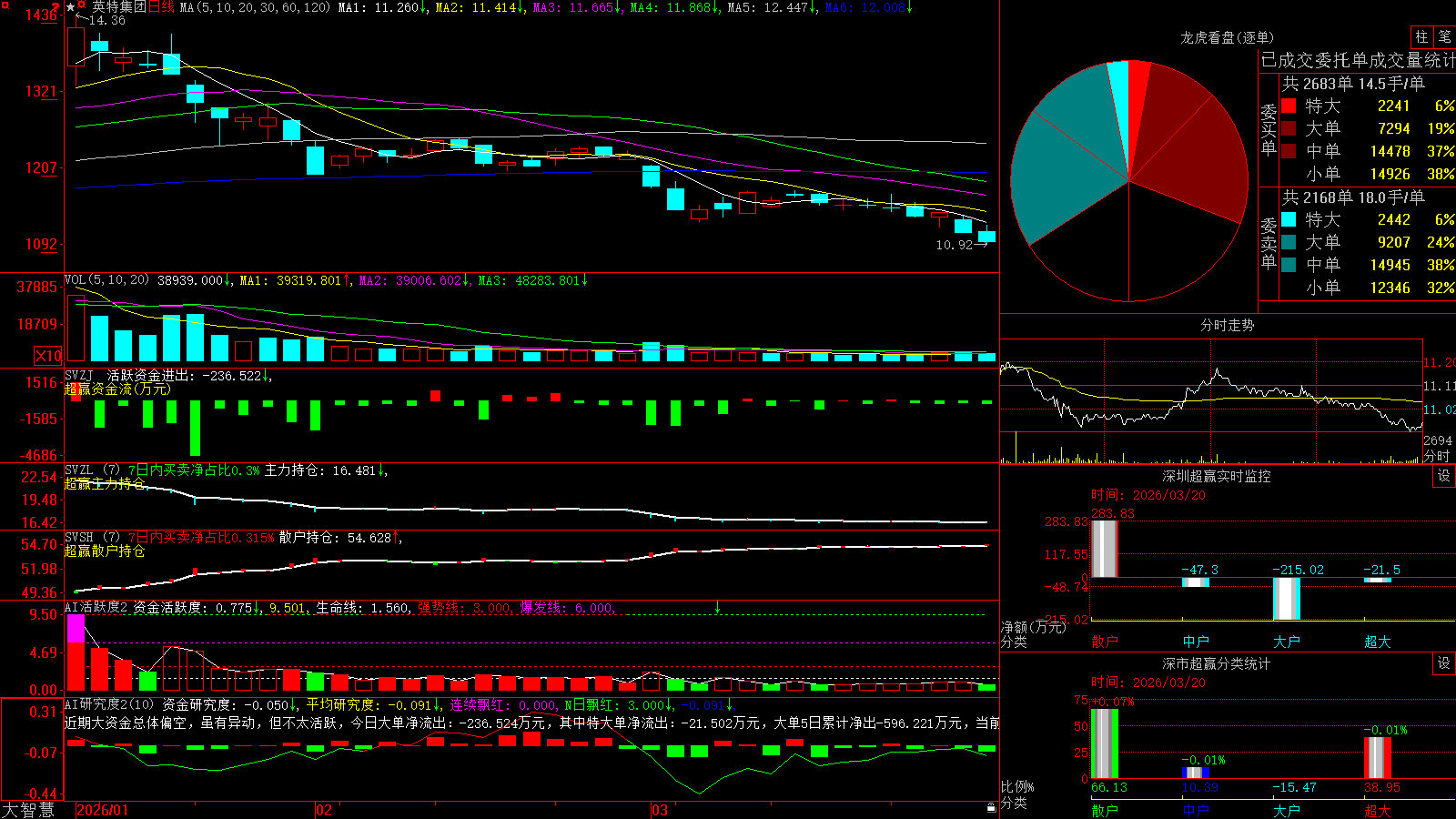Click the 2026/01 date marker on timeline
1456x819 pixels.
103,810
